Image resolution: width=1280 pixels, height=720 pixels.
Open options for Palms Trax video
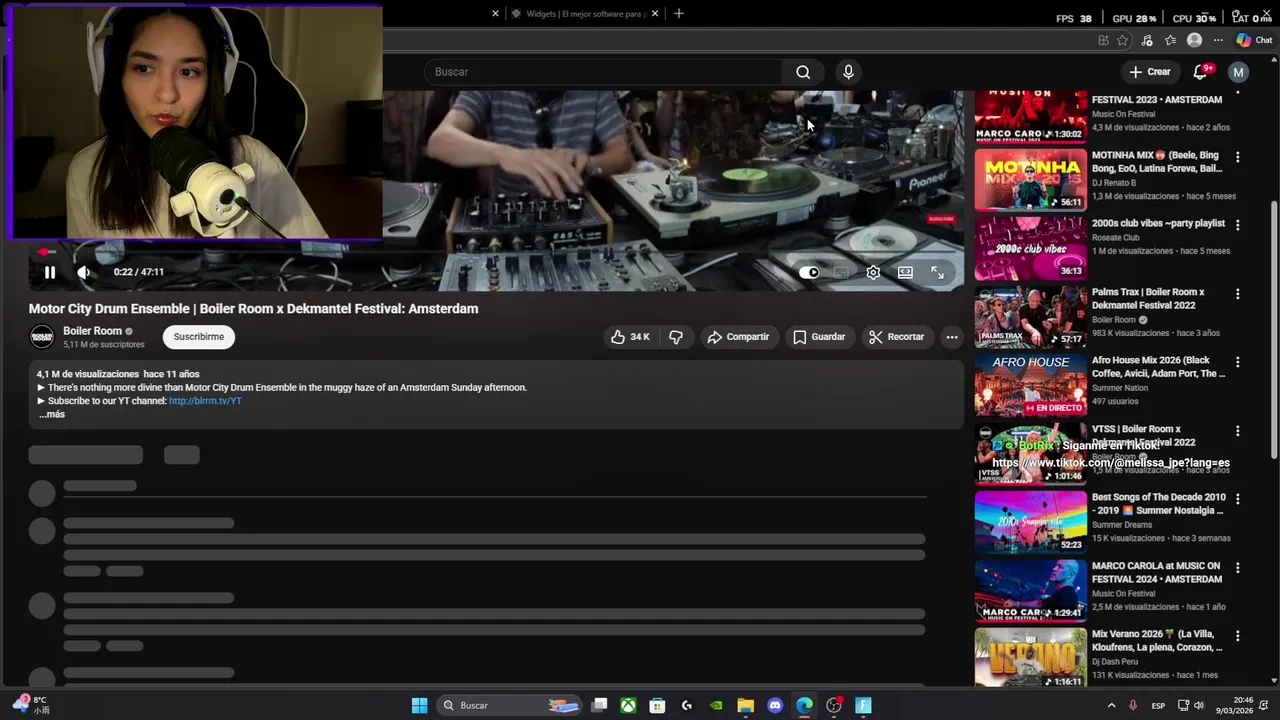pos(1237,294)
